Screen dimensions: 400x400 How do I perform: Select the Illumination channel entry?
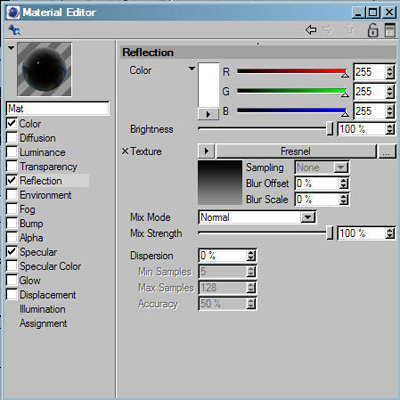[42, 309]
